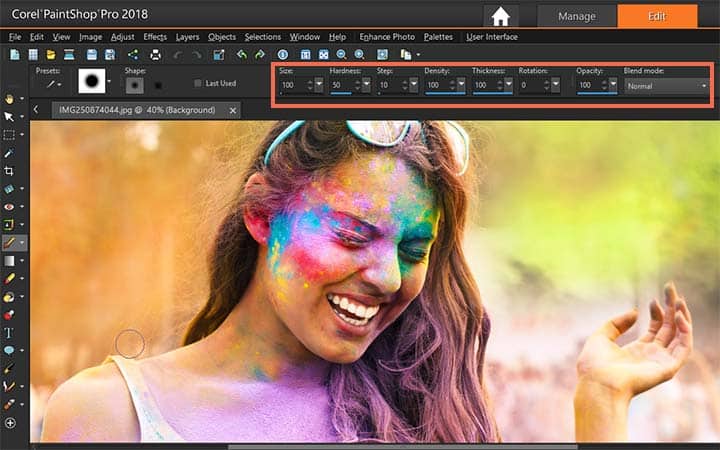Open the Image Information icon
This screenshot has height=450, width=720.
(283, 55)
